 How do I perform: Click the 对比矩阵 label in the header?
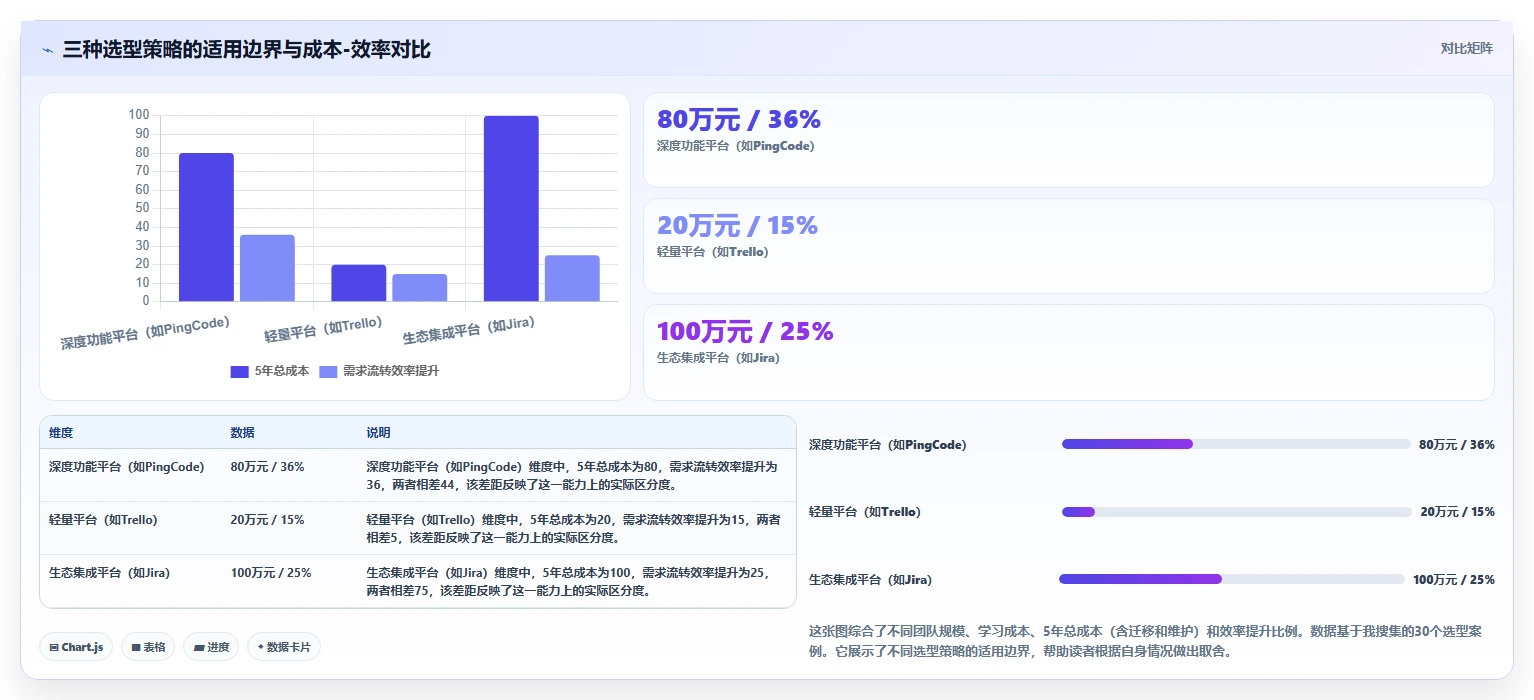click(1466, 49)
